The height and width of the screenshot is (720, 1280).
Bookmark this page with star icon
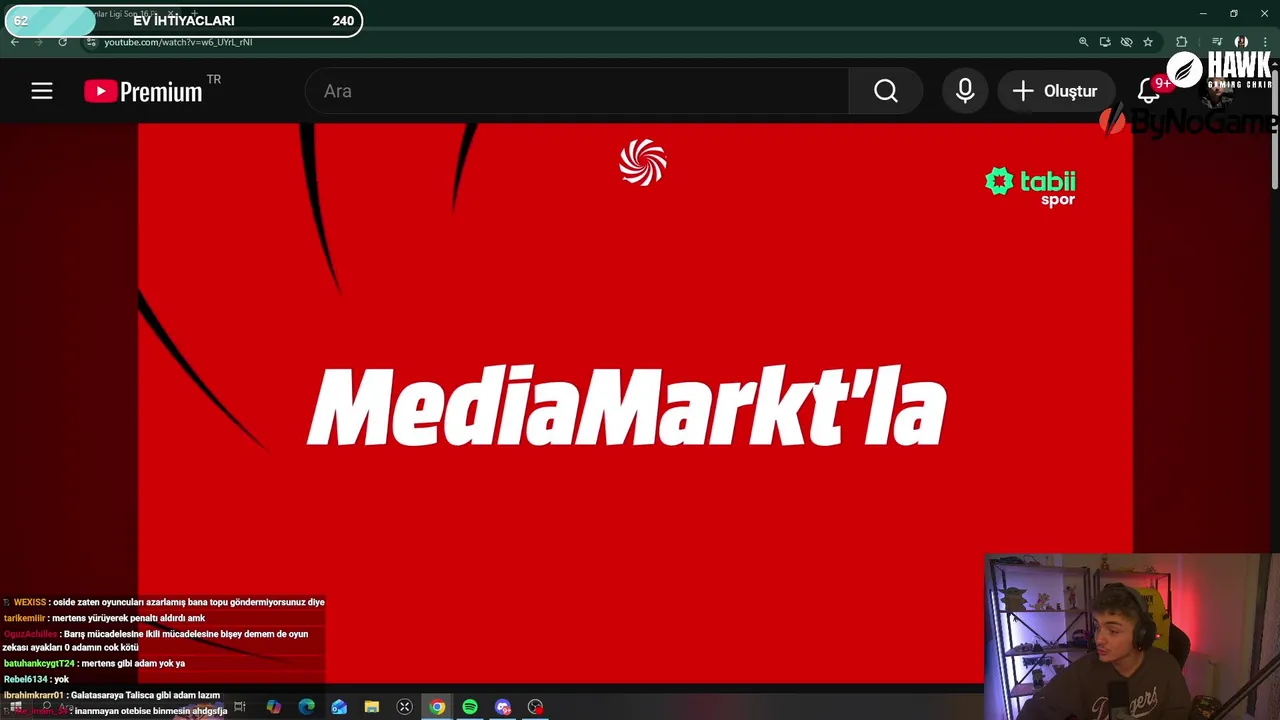coord(1148,42)
